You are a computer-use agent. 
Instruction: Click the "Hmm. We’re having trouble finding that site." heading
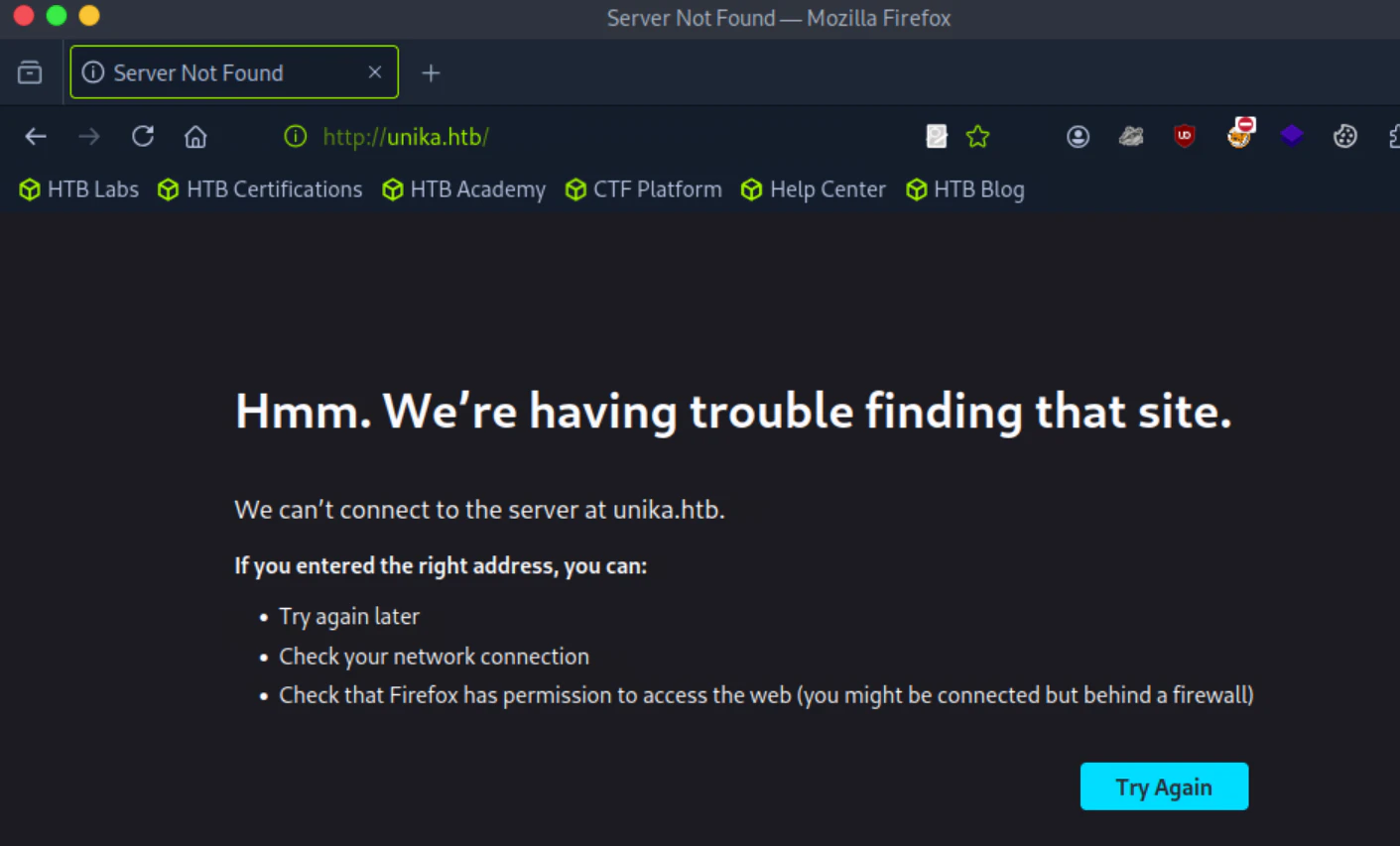pyautogui.click(x=733, y=412)
